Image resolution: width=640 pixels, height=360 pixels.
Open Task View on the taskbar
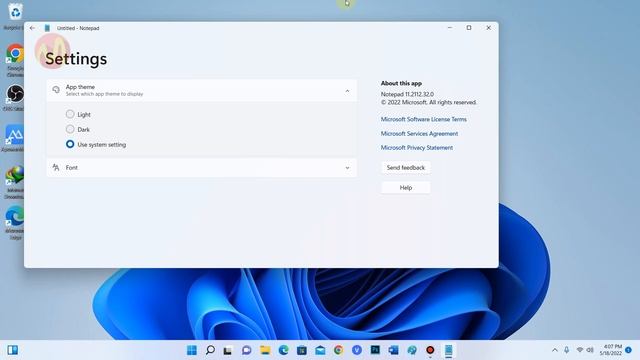[228, 350]
